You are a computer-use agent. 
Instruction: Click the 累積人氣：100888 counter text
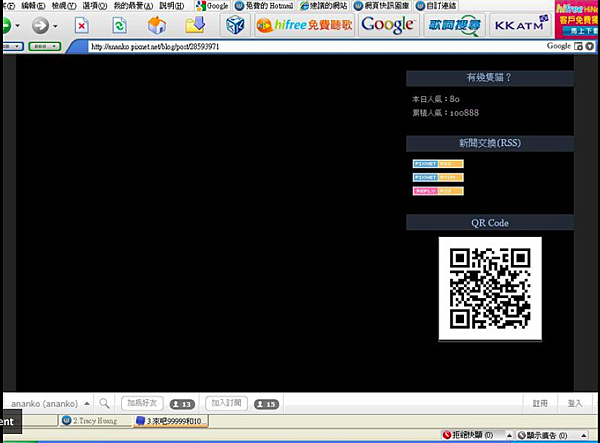(x=445, y=113)
